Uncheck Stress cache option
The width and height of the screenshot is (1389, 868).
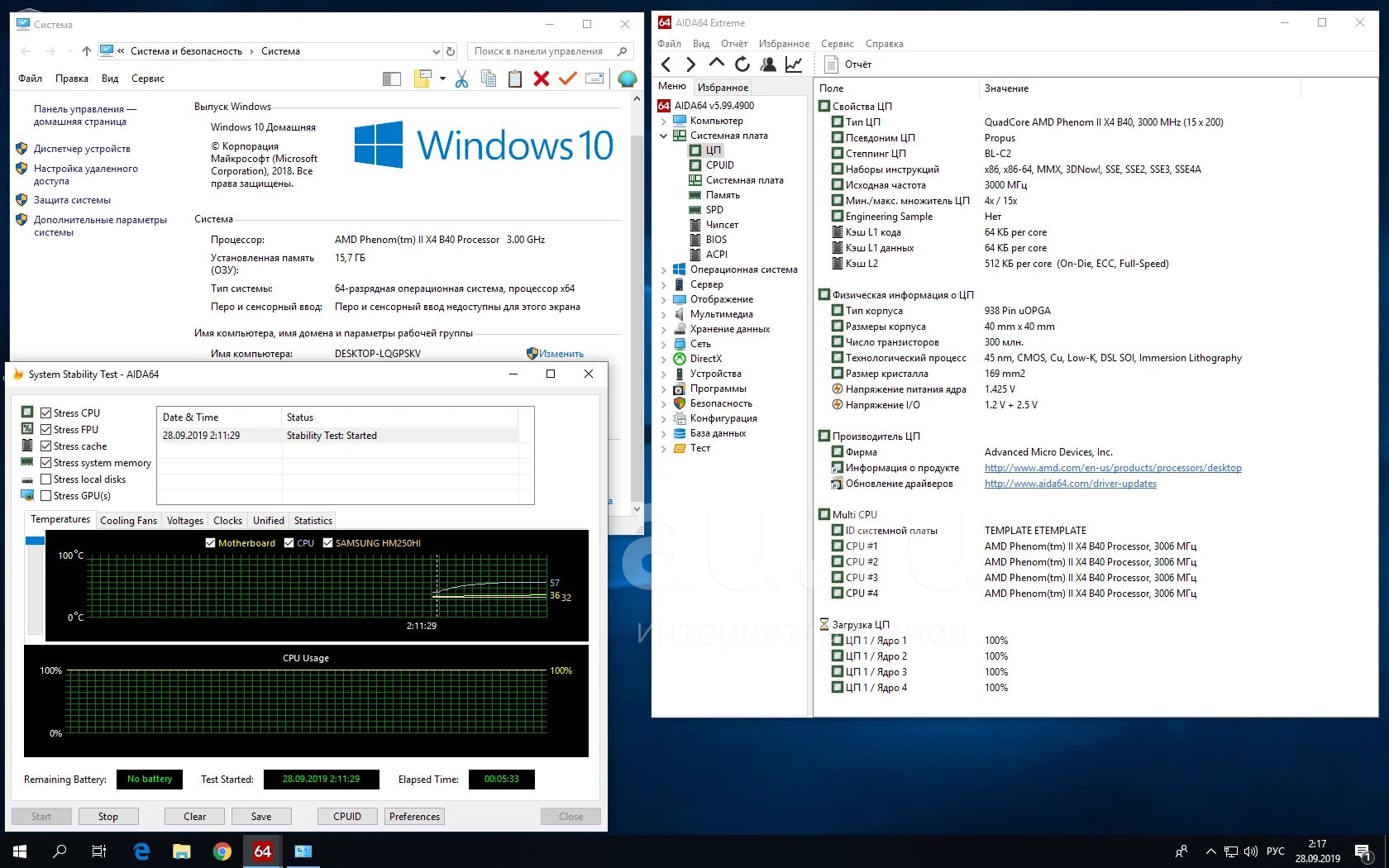tap(46, 446)
